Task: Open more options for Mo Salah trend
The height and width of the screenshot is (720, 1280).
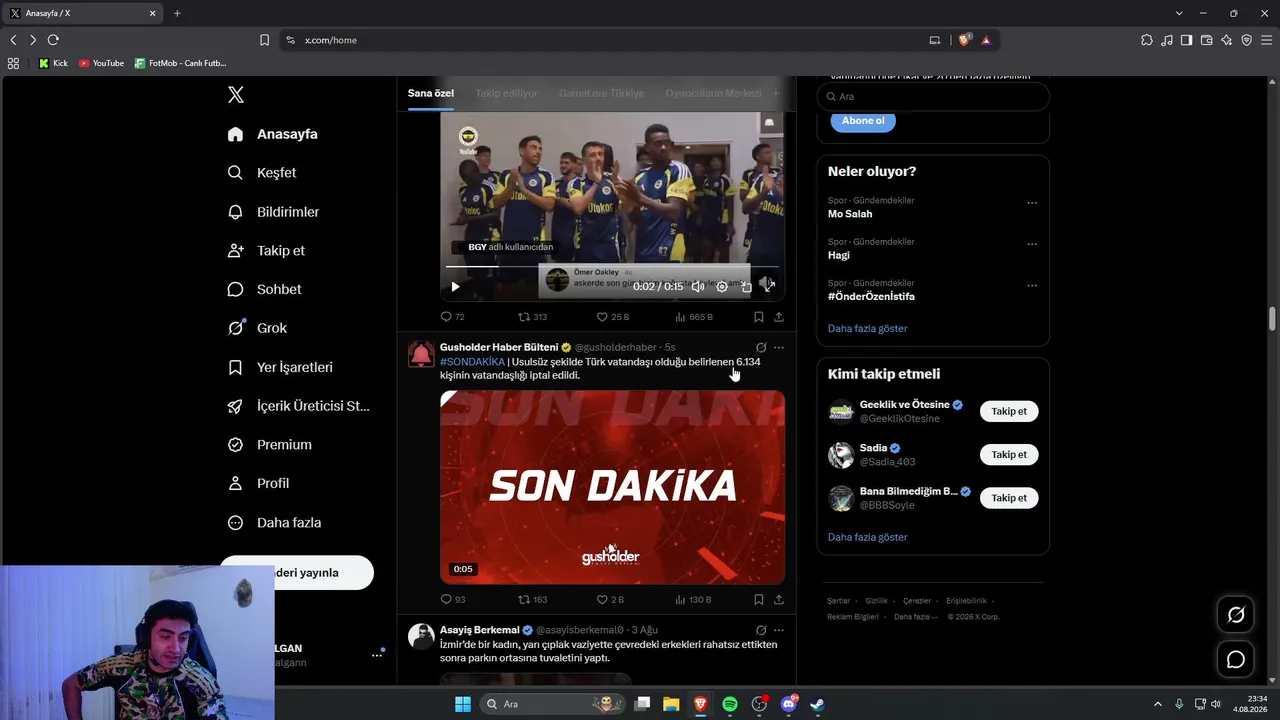Action: click(x=1032, y=203)
